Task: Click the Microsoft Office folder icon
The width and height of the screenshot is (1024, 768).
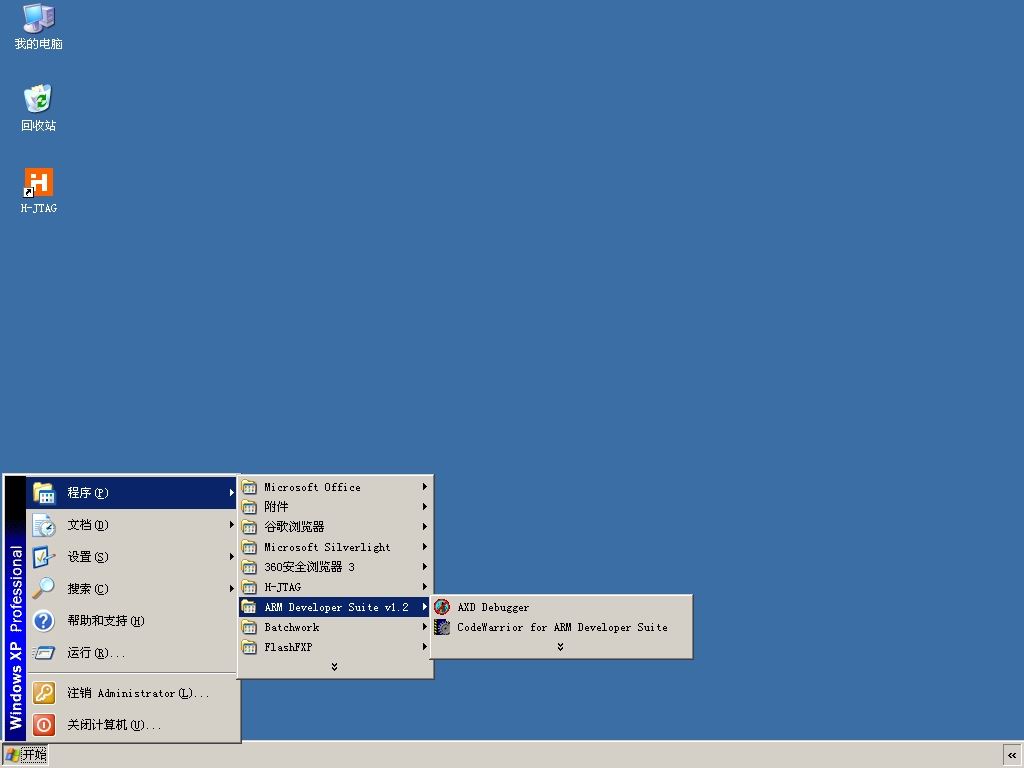Action: tap(249, 487)
